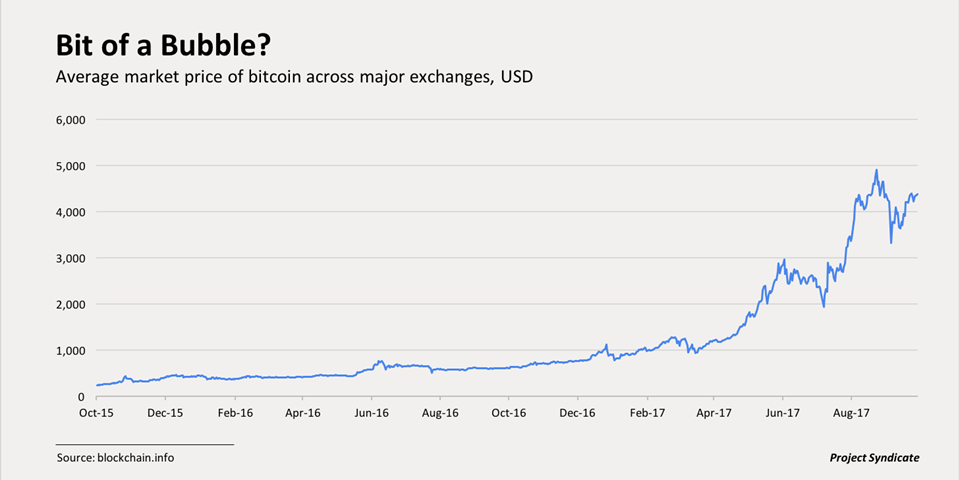Click the Dec-16 x-axis label
This screenshot has height=480, width=960.
pyautogui.click(x=578, y=413)
